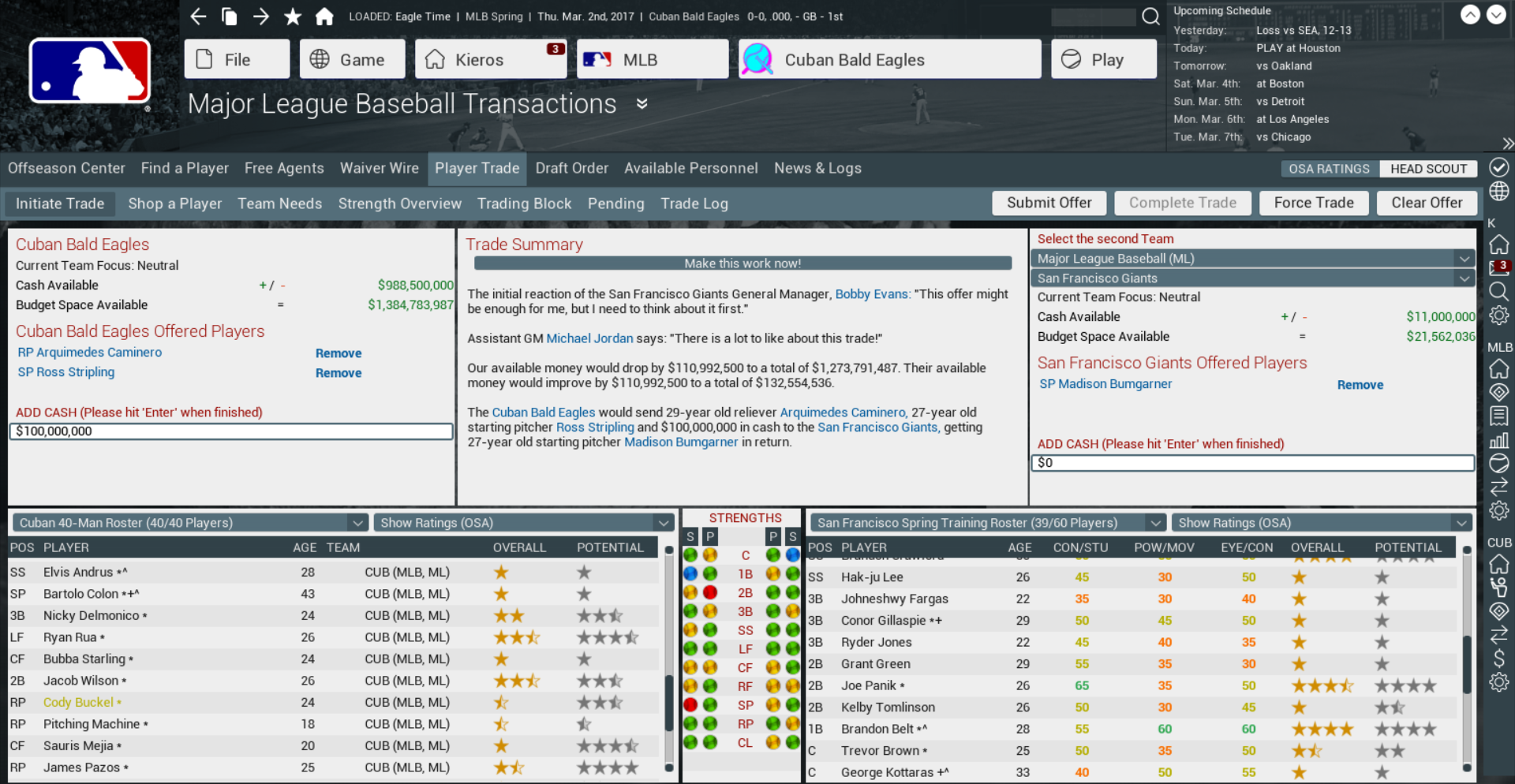The width and height of the screenshot is (1515, 784).
Task: Open the Trade Log subtab
Action: (x=694, y=203)
